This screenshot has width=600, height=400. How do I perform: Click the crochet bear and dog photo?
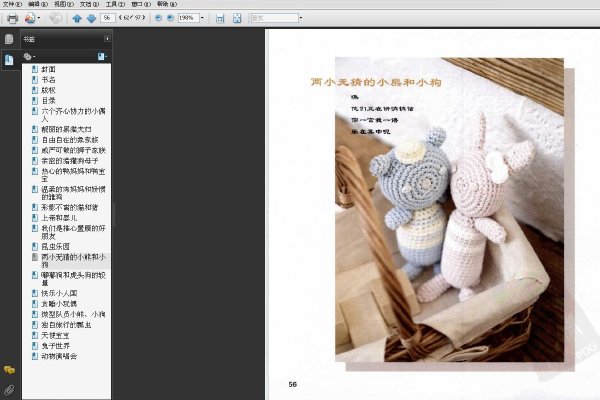[x=449, y=209]
